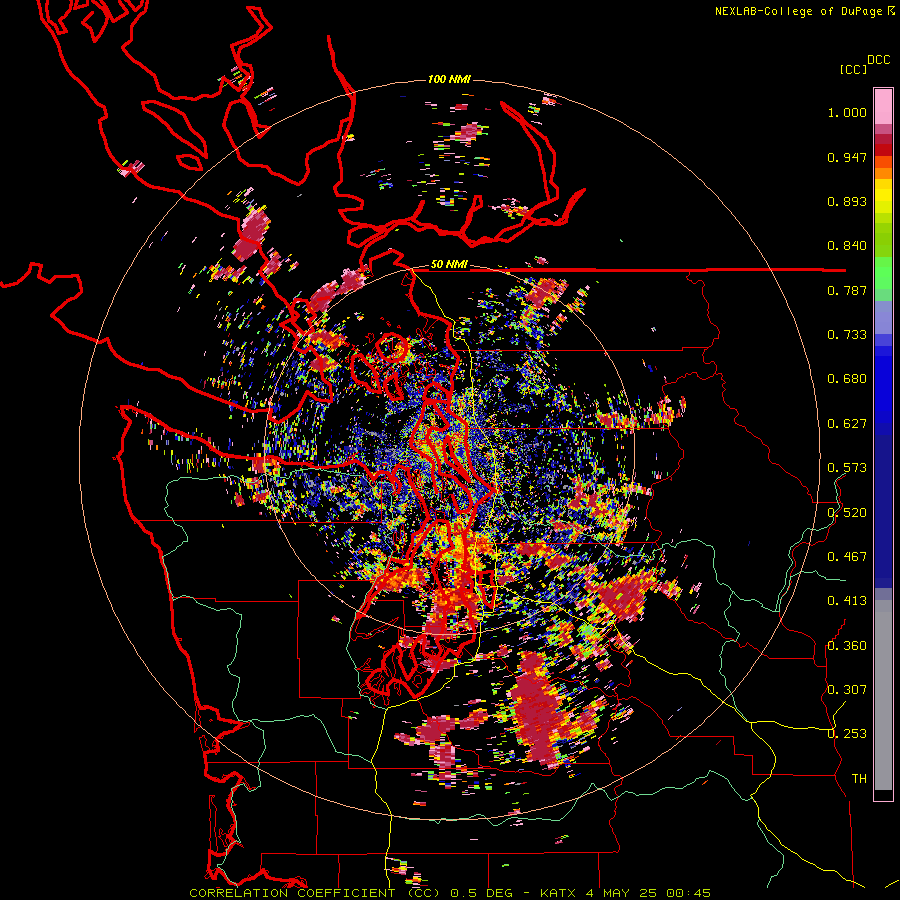Click the 50 NMI range ring label
This screenshot has height=900, width=900.
(449, 265)
